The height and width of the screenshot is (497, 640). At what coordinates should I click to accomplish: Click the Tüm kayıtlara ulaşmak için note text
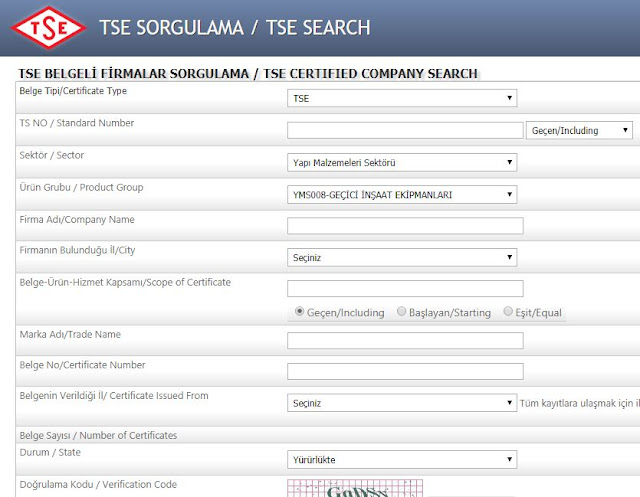580,403
